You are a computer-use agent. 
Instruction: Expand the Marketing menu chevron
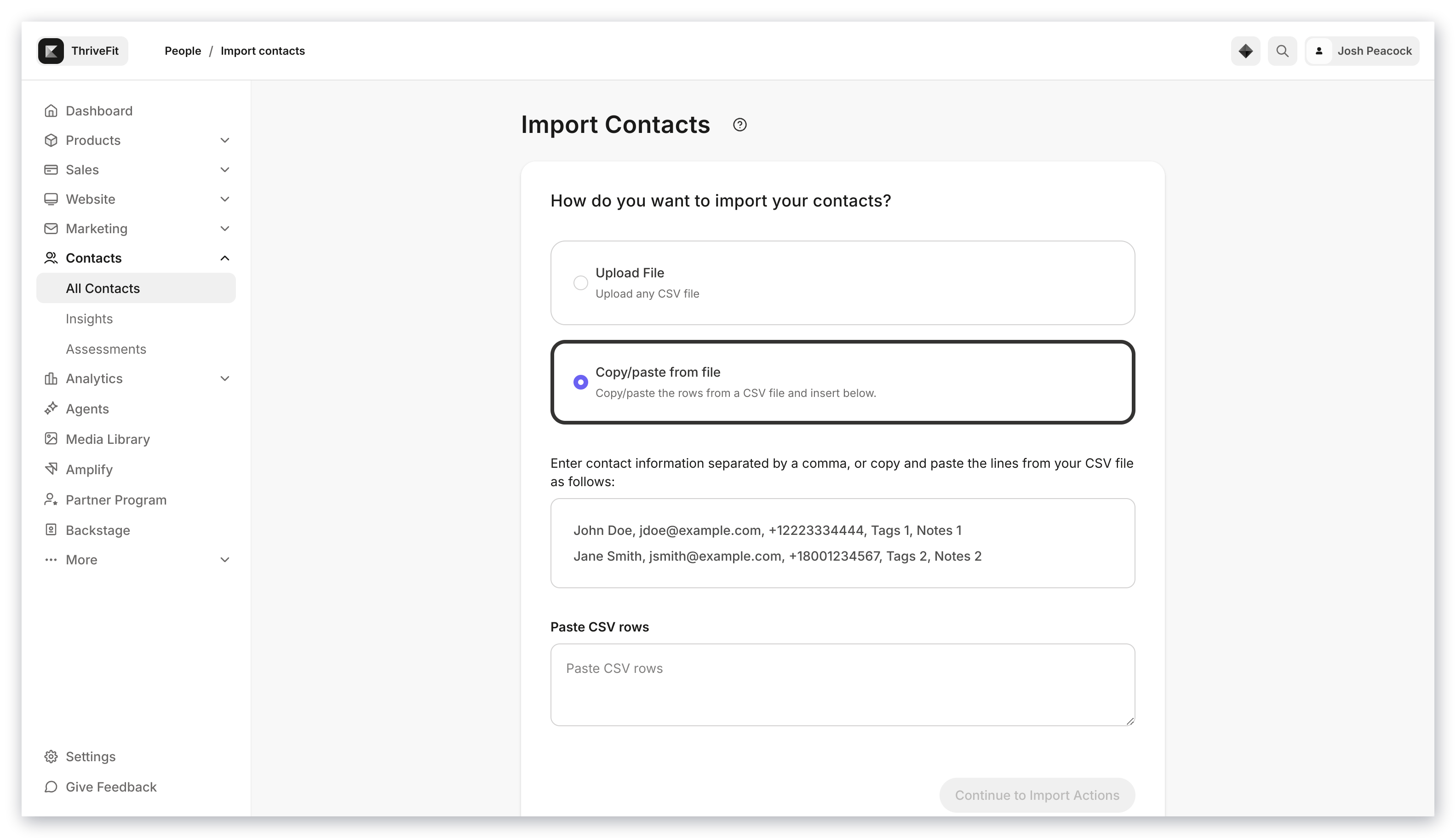[x=224, y=229]
